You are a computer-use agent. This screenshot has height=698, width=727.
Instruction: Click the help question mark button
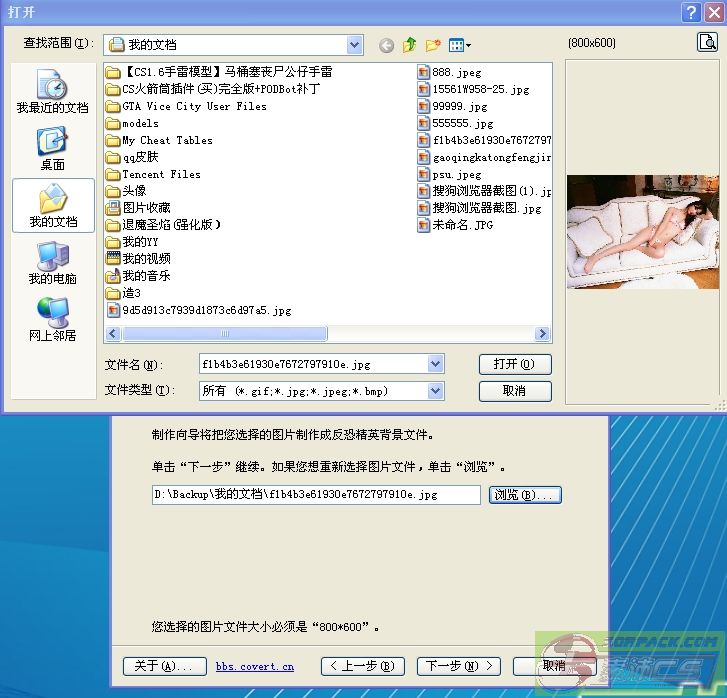click(x=690, y=12)
